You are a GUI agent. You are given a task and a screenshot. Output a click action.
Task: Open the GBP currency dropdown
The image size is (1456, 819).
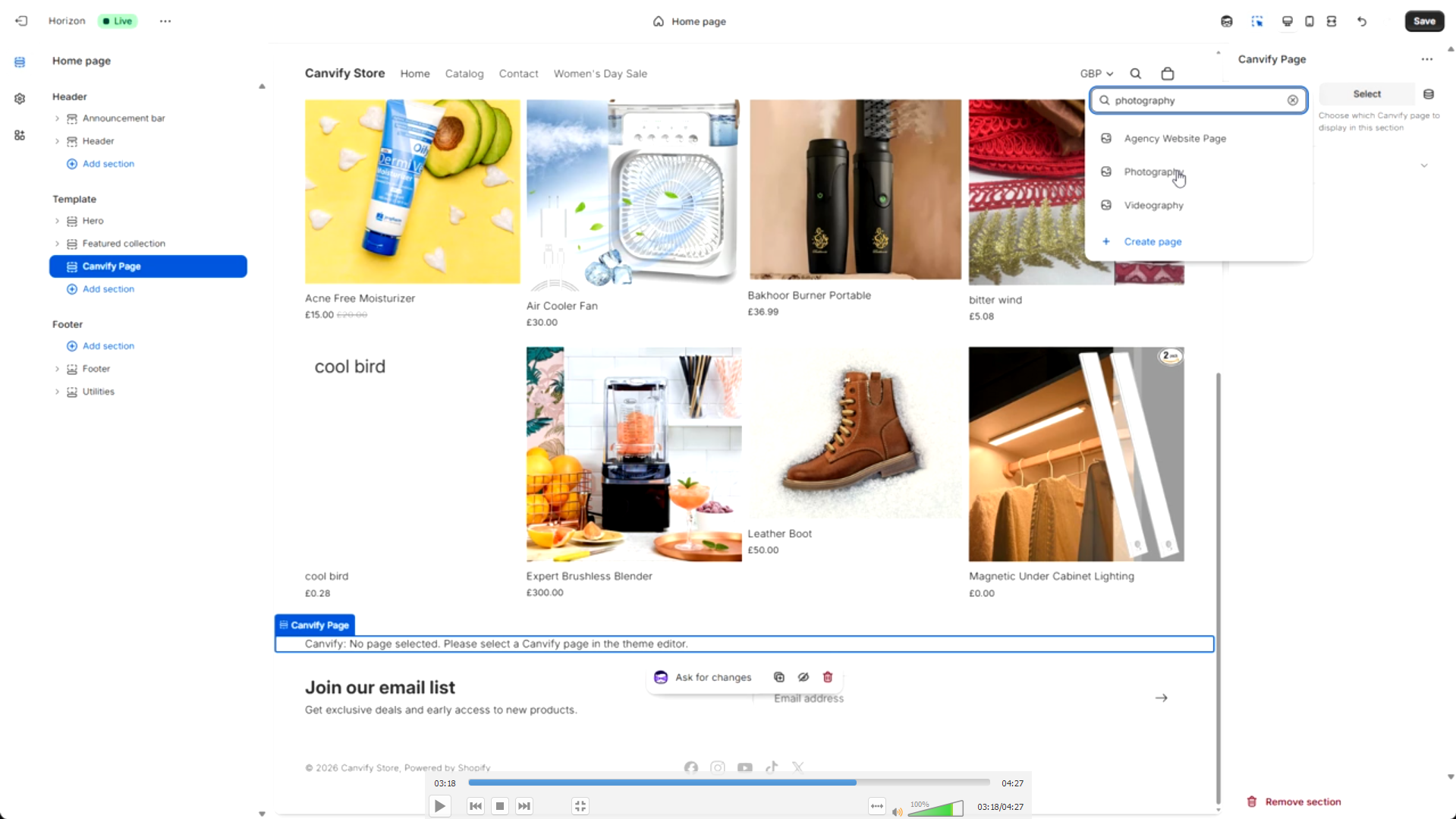[x=1096, y=74]
